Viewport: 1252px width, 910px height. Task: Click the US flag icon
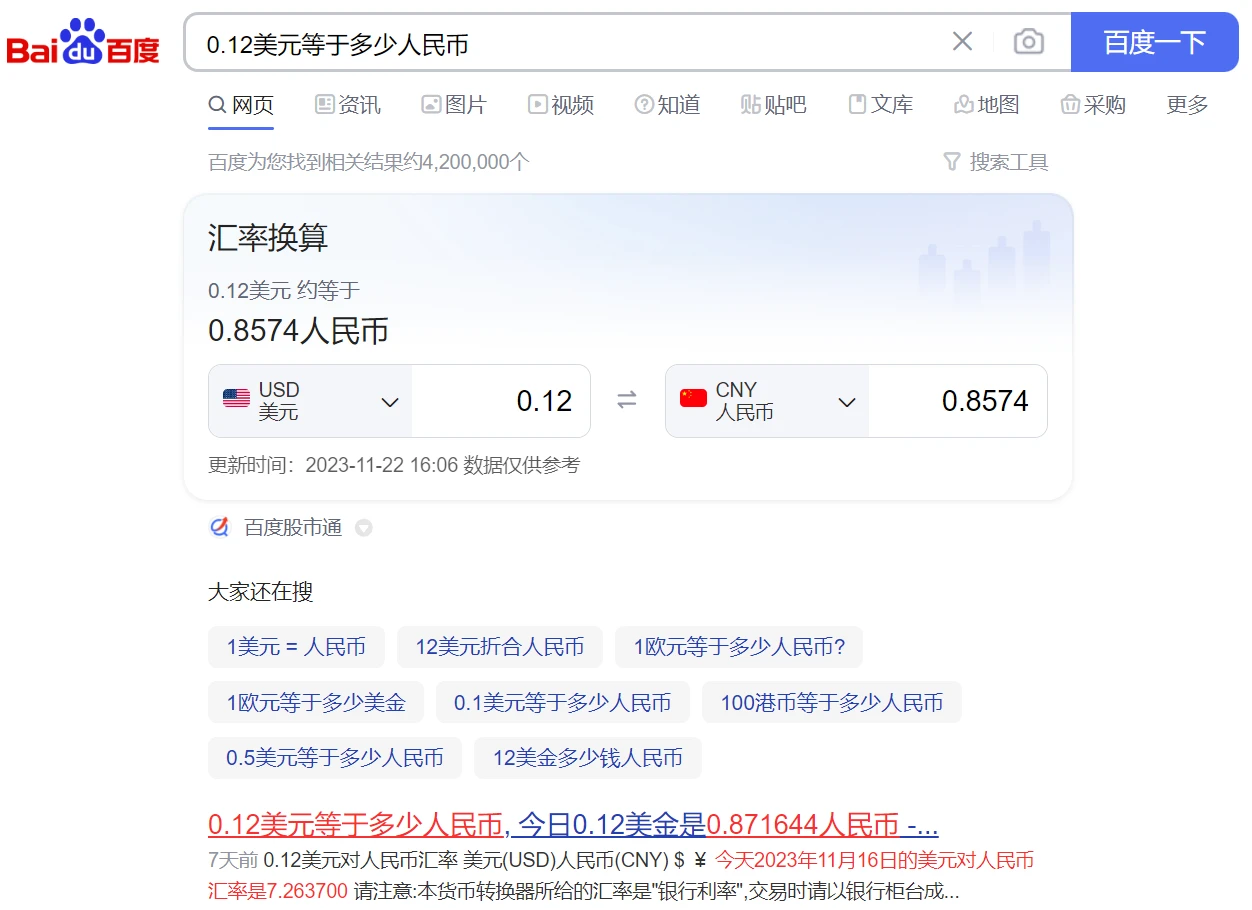237,399
